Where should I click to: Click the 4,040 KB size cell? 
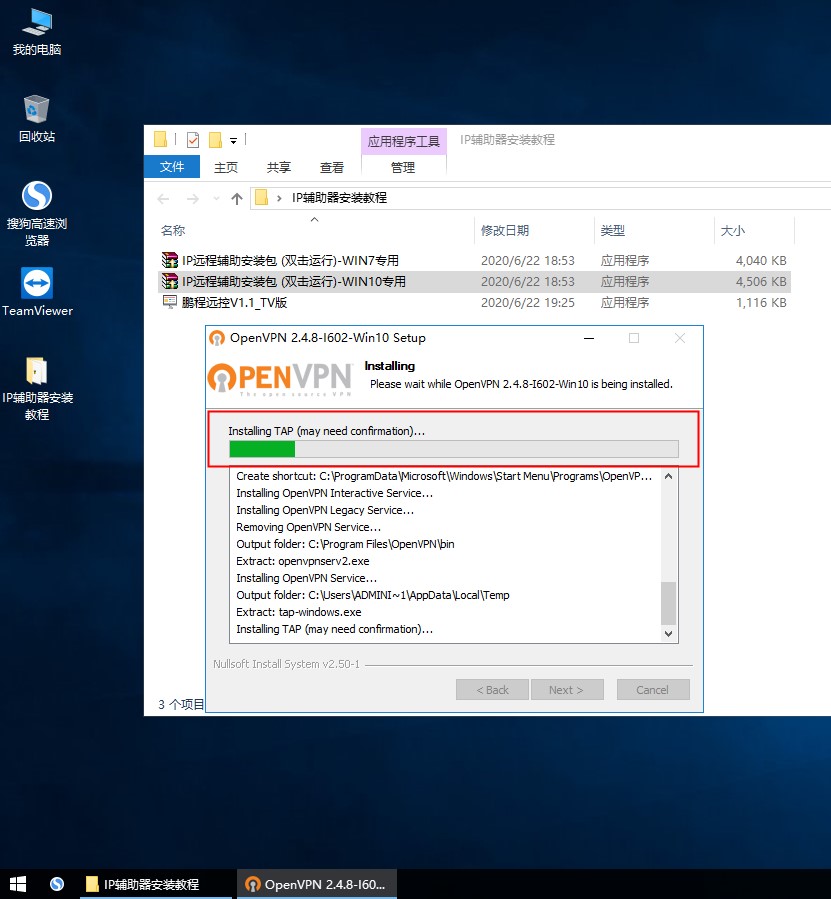tap(761, 261)
